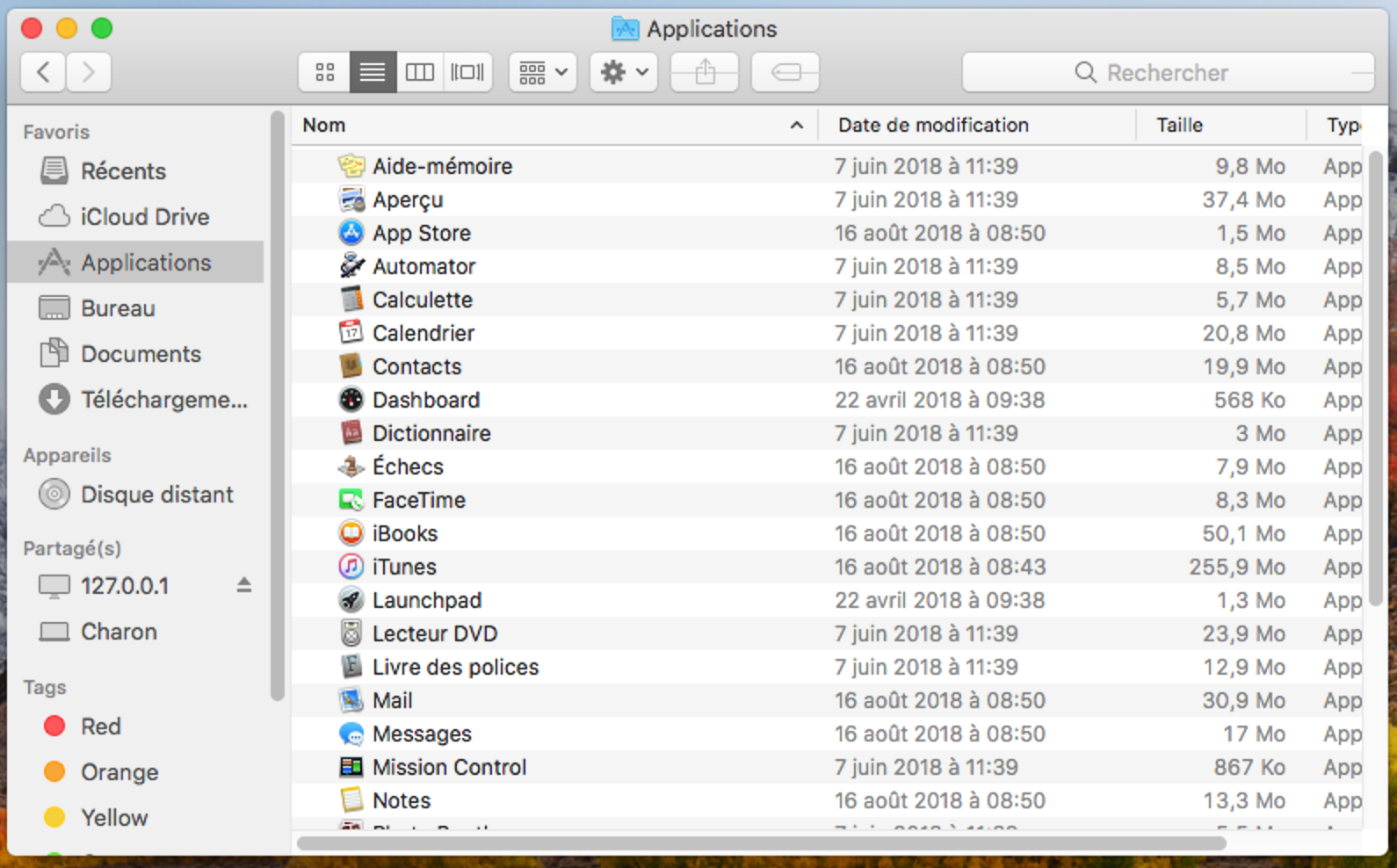Click the Aperçu app icon
Screen dimensions: 1397x868
click(351, 199)
